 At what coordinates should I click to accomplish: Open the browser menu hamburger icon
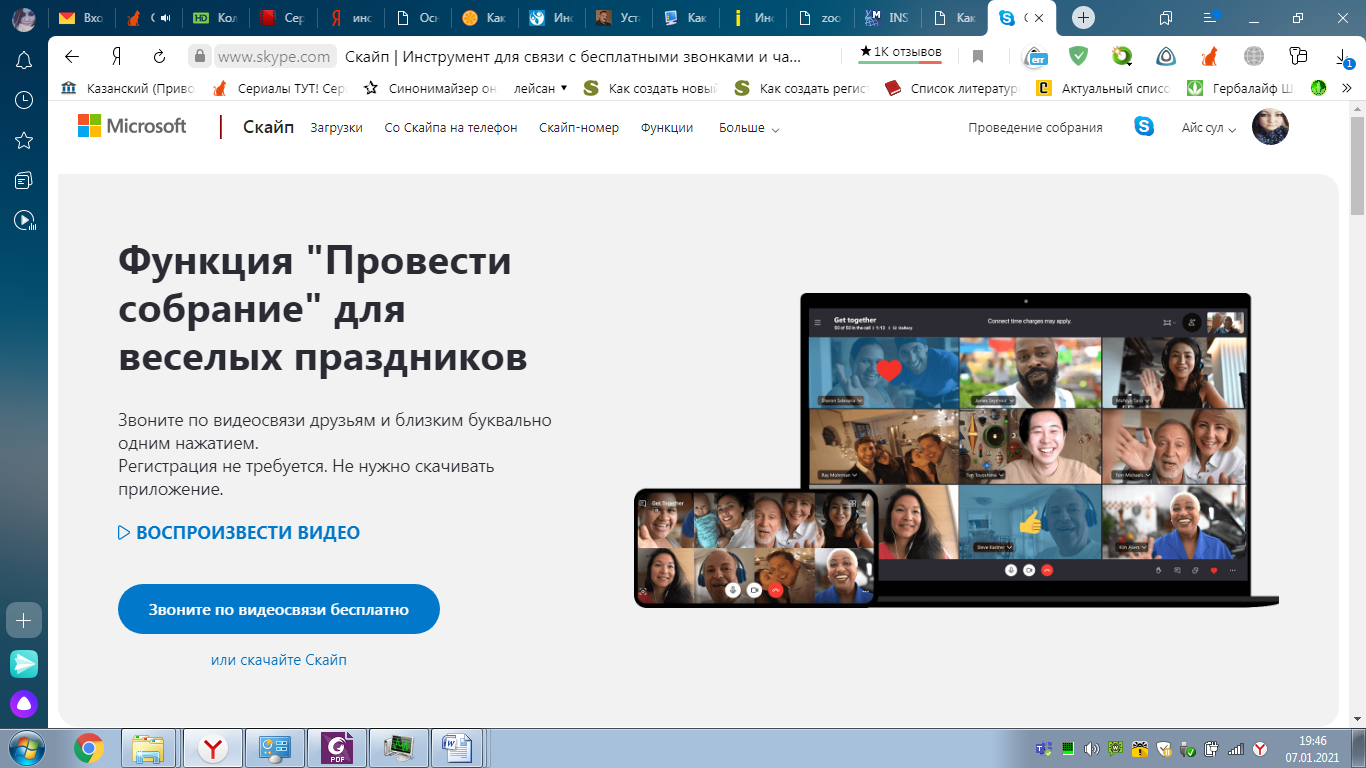click(x=1210, y=18)
